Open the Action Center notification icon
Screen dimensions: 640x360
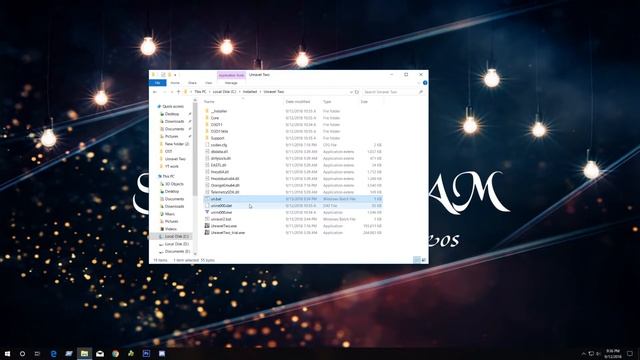pos(630,353)
